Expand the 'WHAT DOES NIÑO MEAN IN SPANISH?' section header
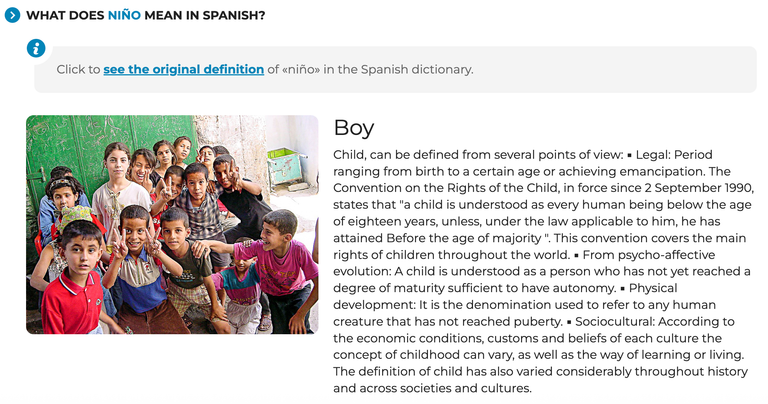This screenshot has width=768, height=404. 145,15
